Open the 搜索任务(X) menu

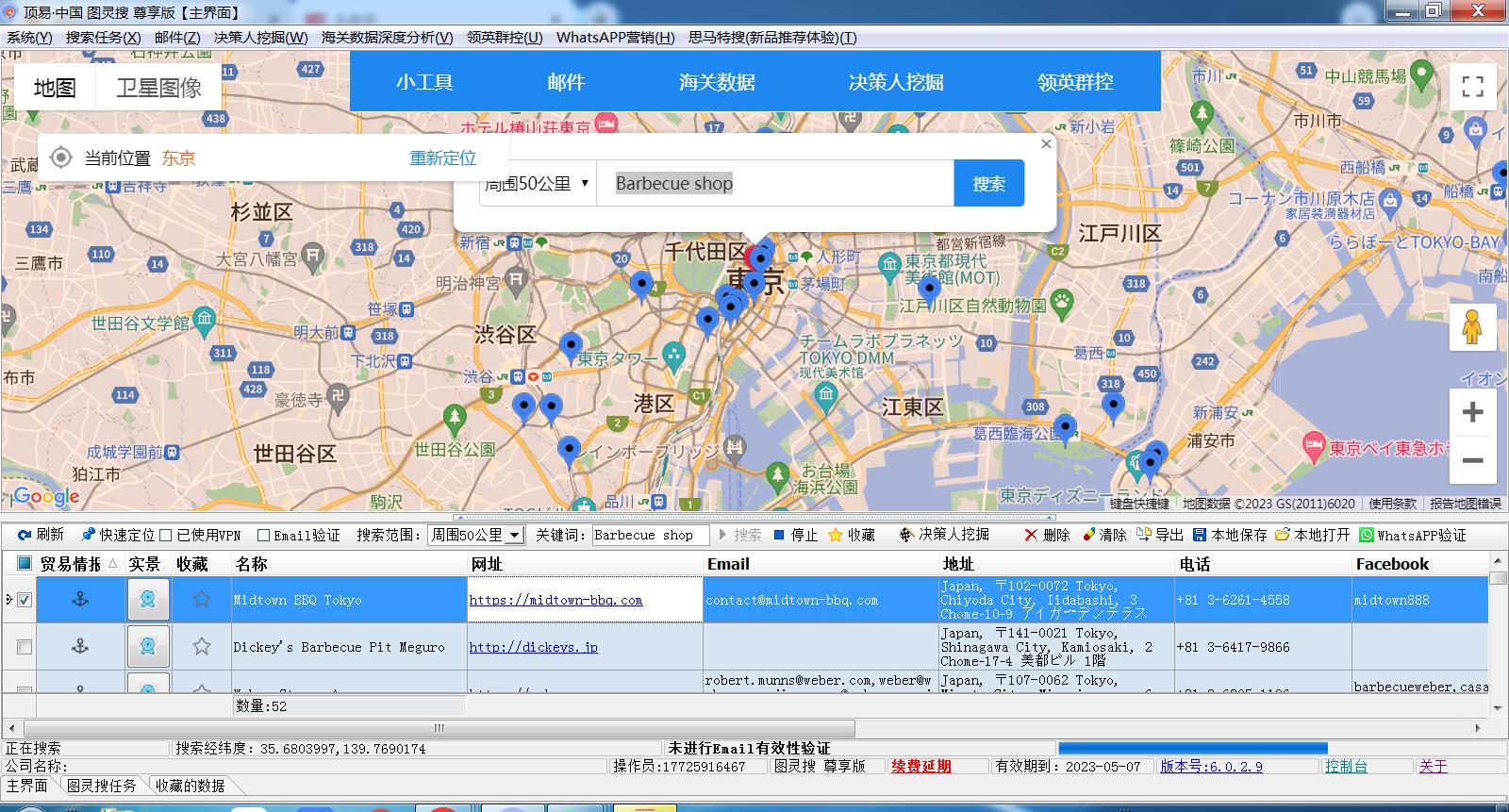click(103, 37)
